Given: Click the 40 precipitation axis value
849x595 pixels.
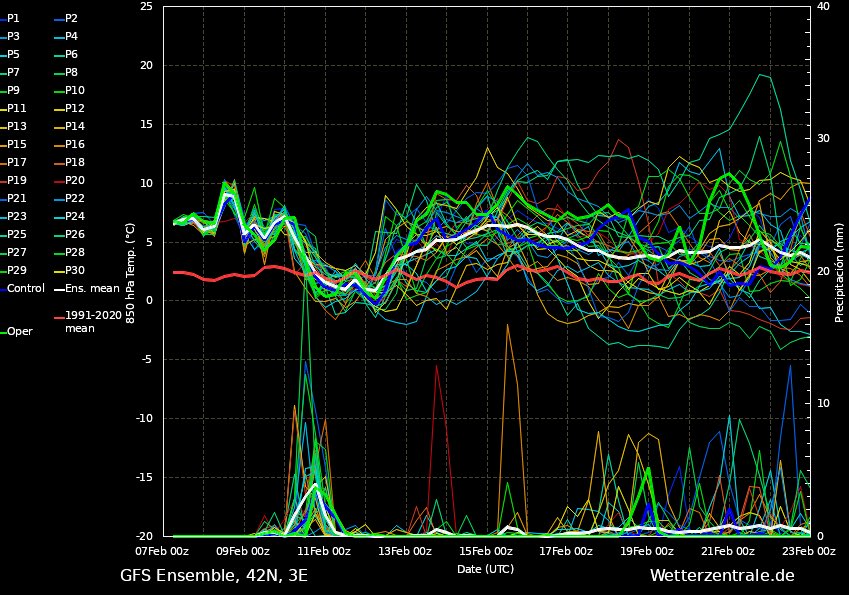Looking at the screenshot, I should 823,6.
